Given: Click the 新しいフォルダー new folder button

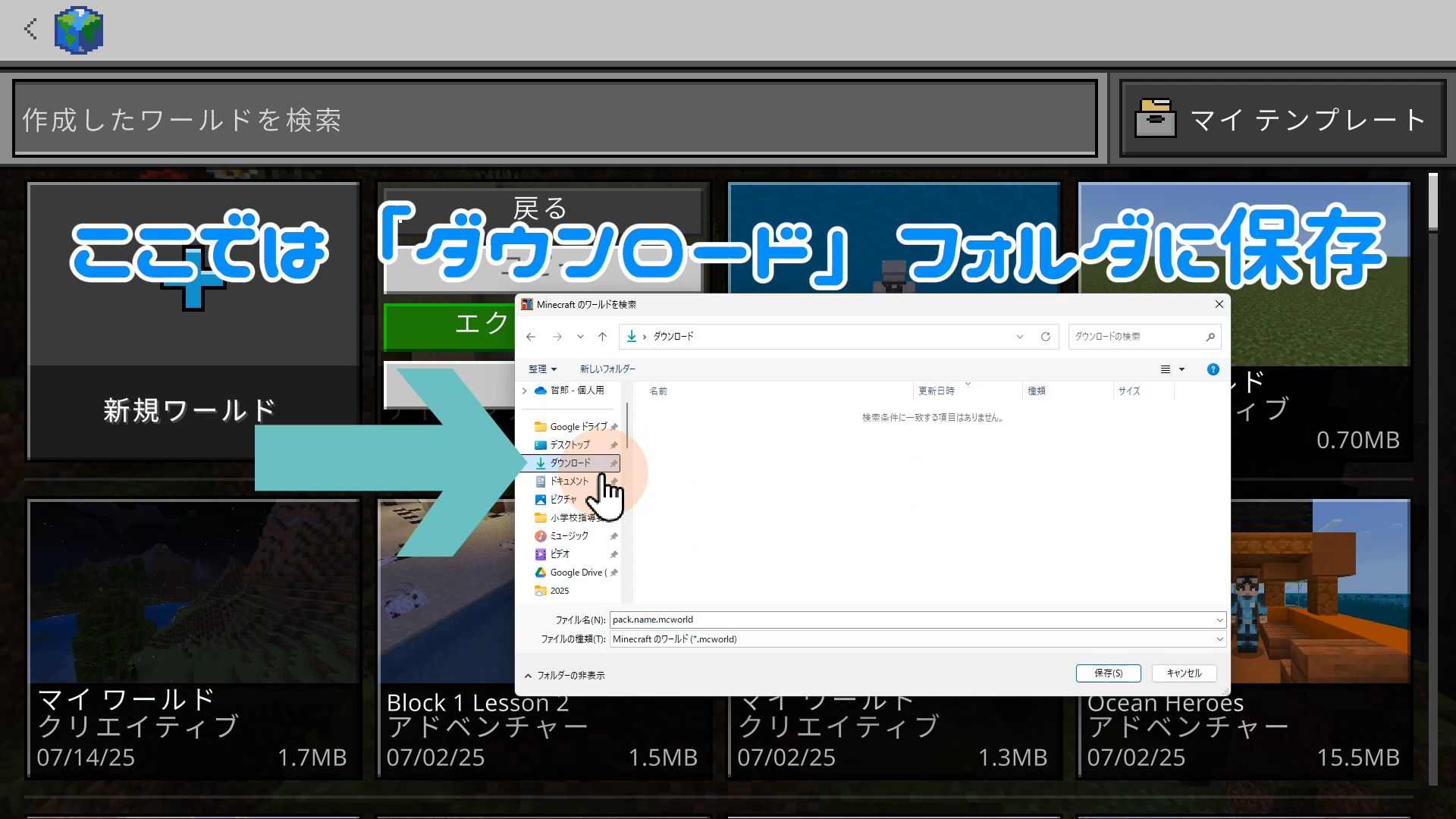Looking at the screenshot, I should (x=607, y=369).
